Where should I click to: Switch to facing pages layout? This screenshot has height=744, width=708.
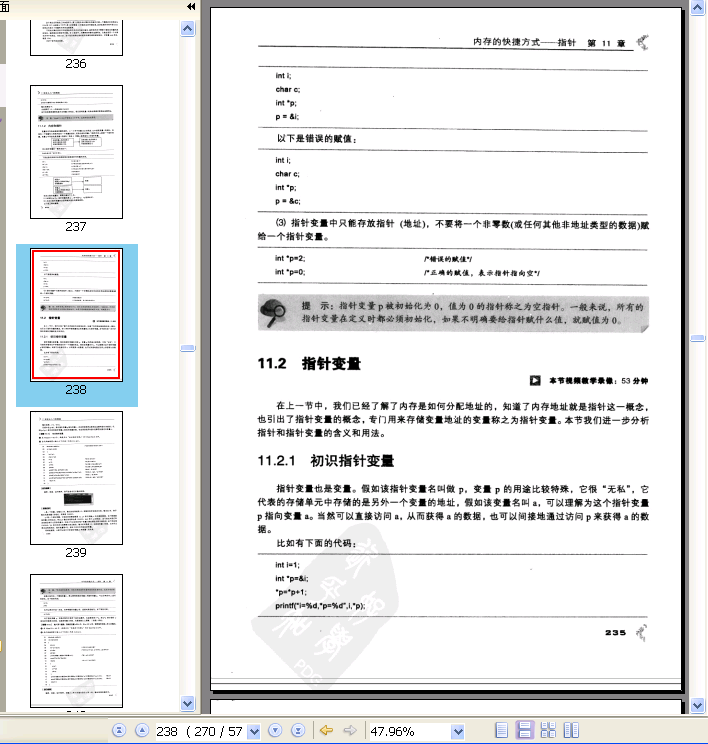click(x=571, y=730)
